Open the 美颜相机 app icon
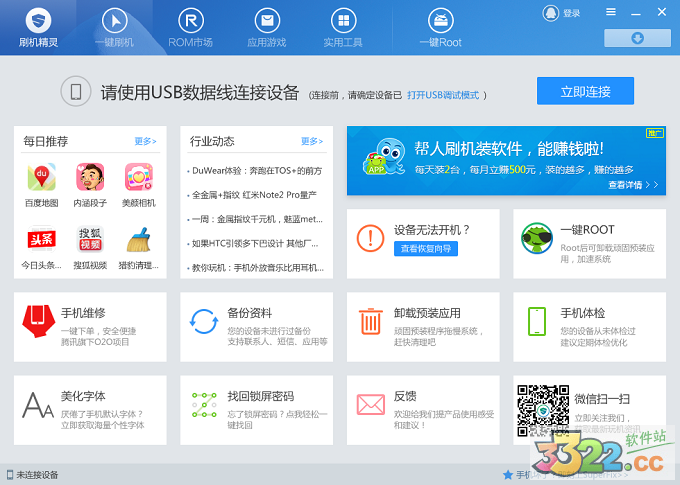Image resolution: width=680 pixels, height=485 pixels. coord(139,177)
